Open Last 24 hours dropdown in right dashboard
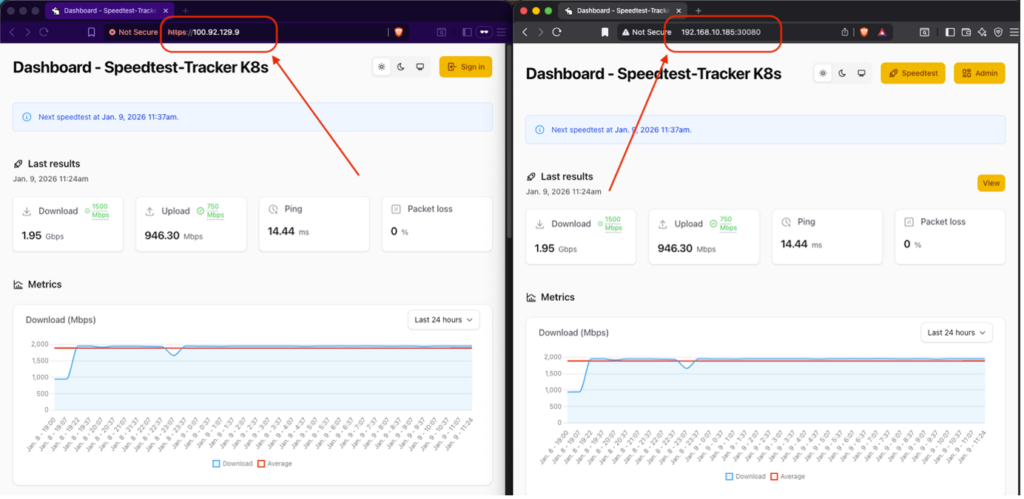The image size is (1024, 499). [x=957, y=332]
